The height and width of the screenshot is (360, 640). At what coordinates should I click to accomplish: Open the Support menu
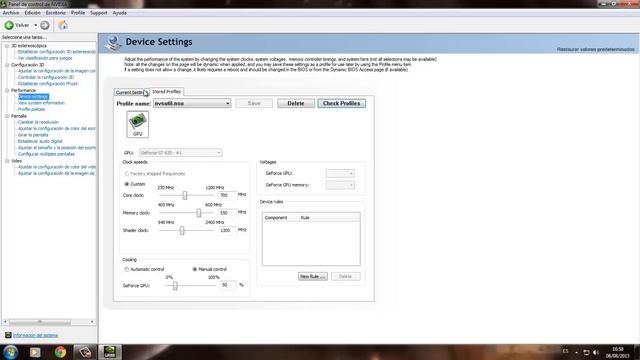[x=98, y=13]
